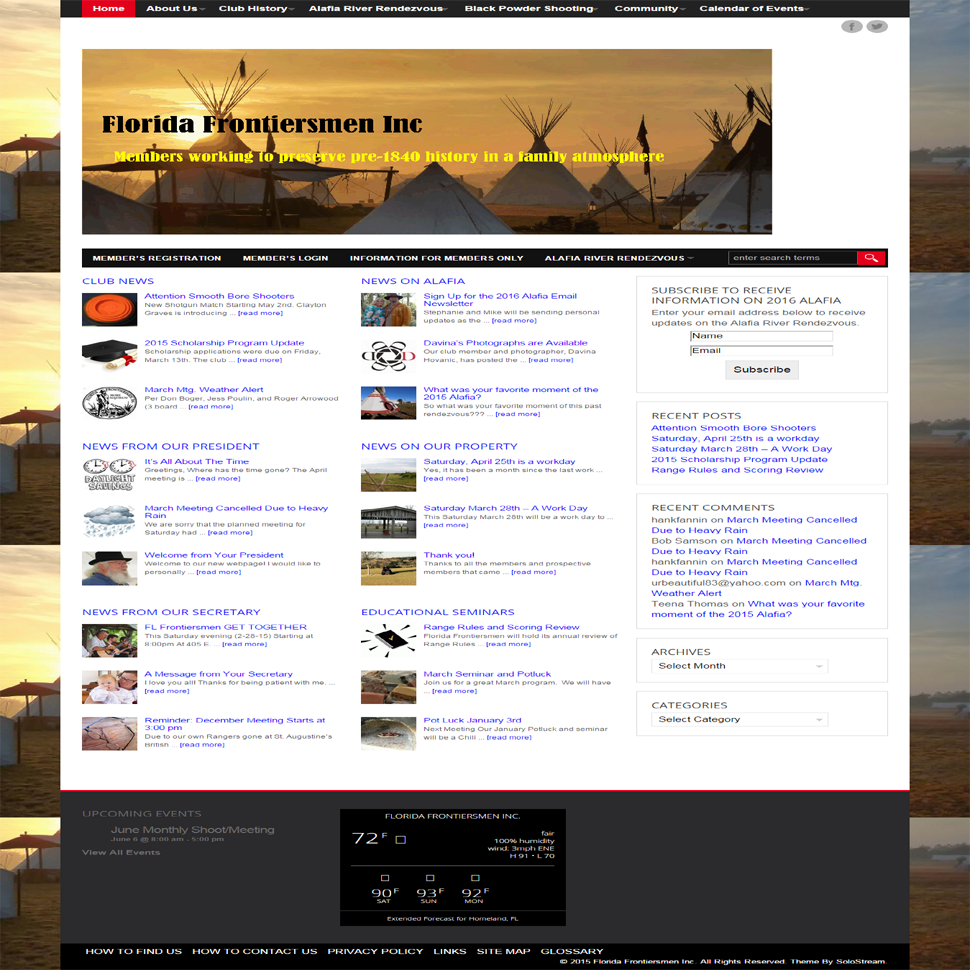Open the Privacy Policy footer link

click(x=375, y=951)
